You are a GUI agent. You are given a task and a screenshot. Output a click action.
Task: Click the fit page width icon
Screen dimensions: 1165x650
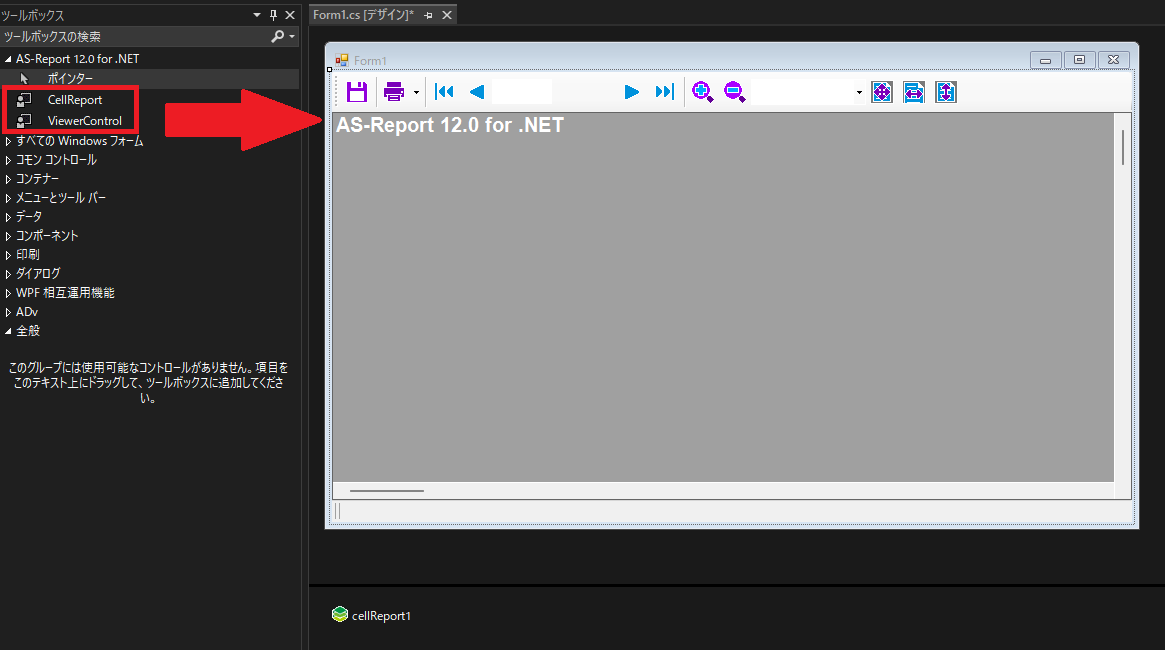(x=914, y=92)
